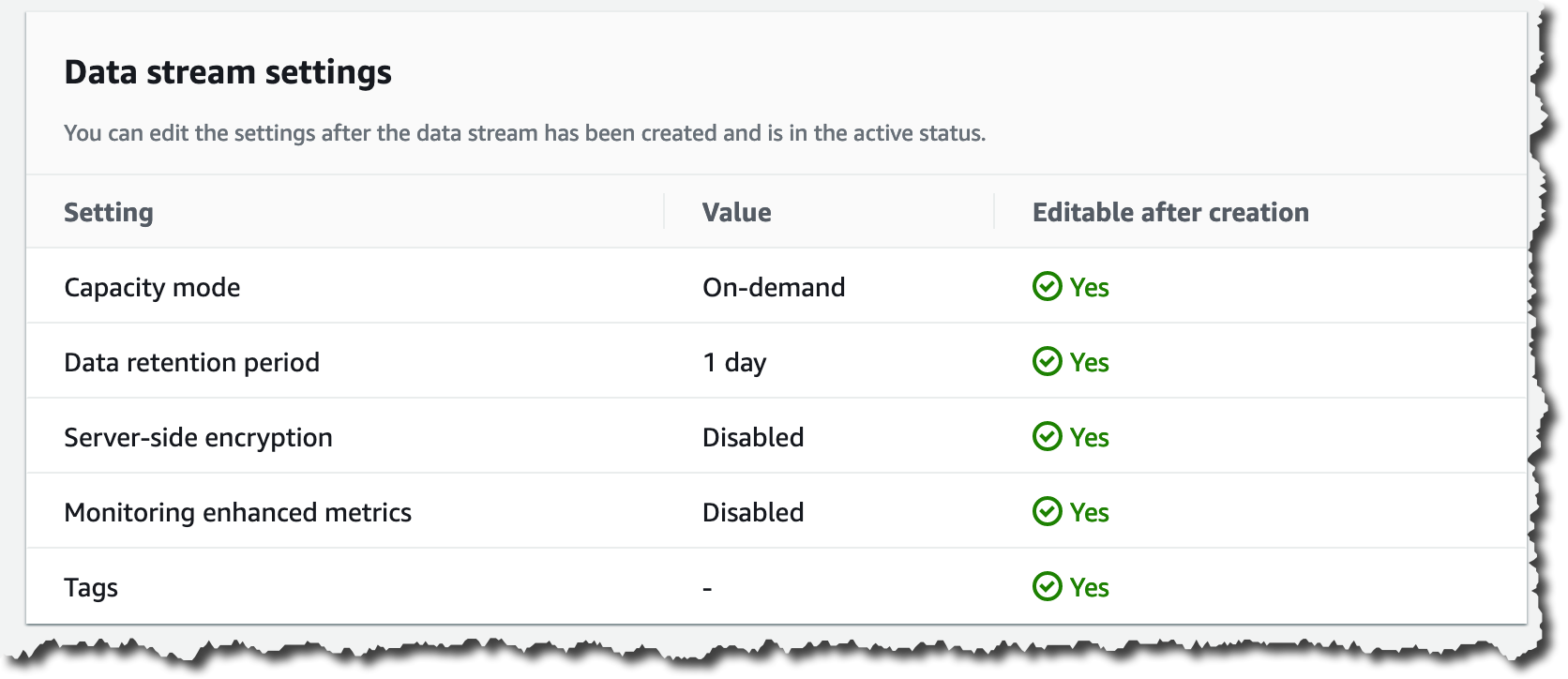The image size is (1568, 679).
Task: Click the green checkmark icon in Tags row
Action: [x=1047, y=587]
